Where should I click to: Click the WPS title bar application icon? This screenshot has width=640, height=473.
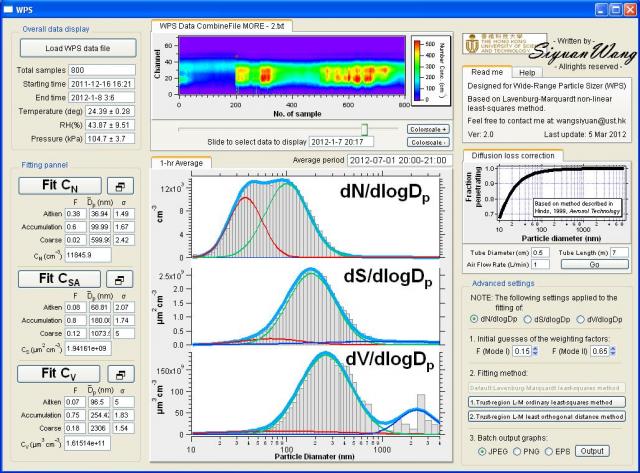(x=8, y=9)
